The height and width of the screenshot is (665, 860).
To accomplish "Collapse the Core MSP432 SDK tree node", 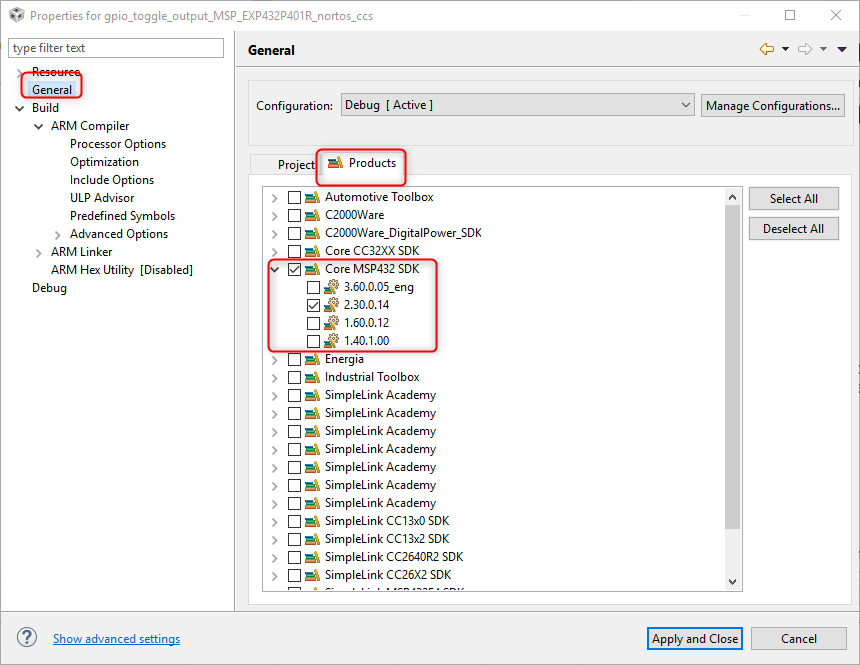I will click(274, 269).
